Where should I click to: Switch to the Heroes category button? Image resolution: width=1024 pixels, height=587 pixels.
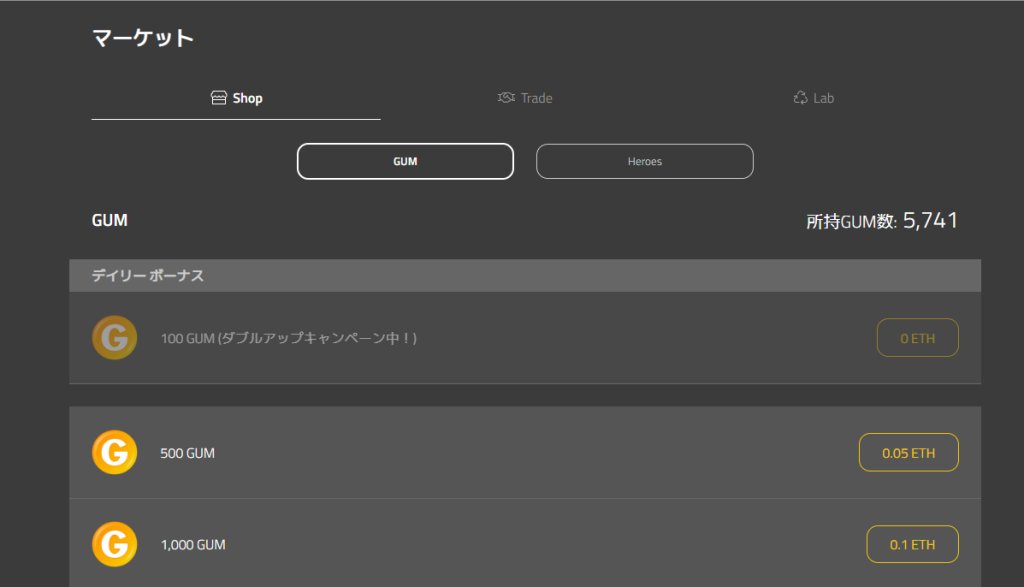645,161
